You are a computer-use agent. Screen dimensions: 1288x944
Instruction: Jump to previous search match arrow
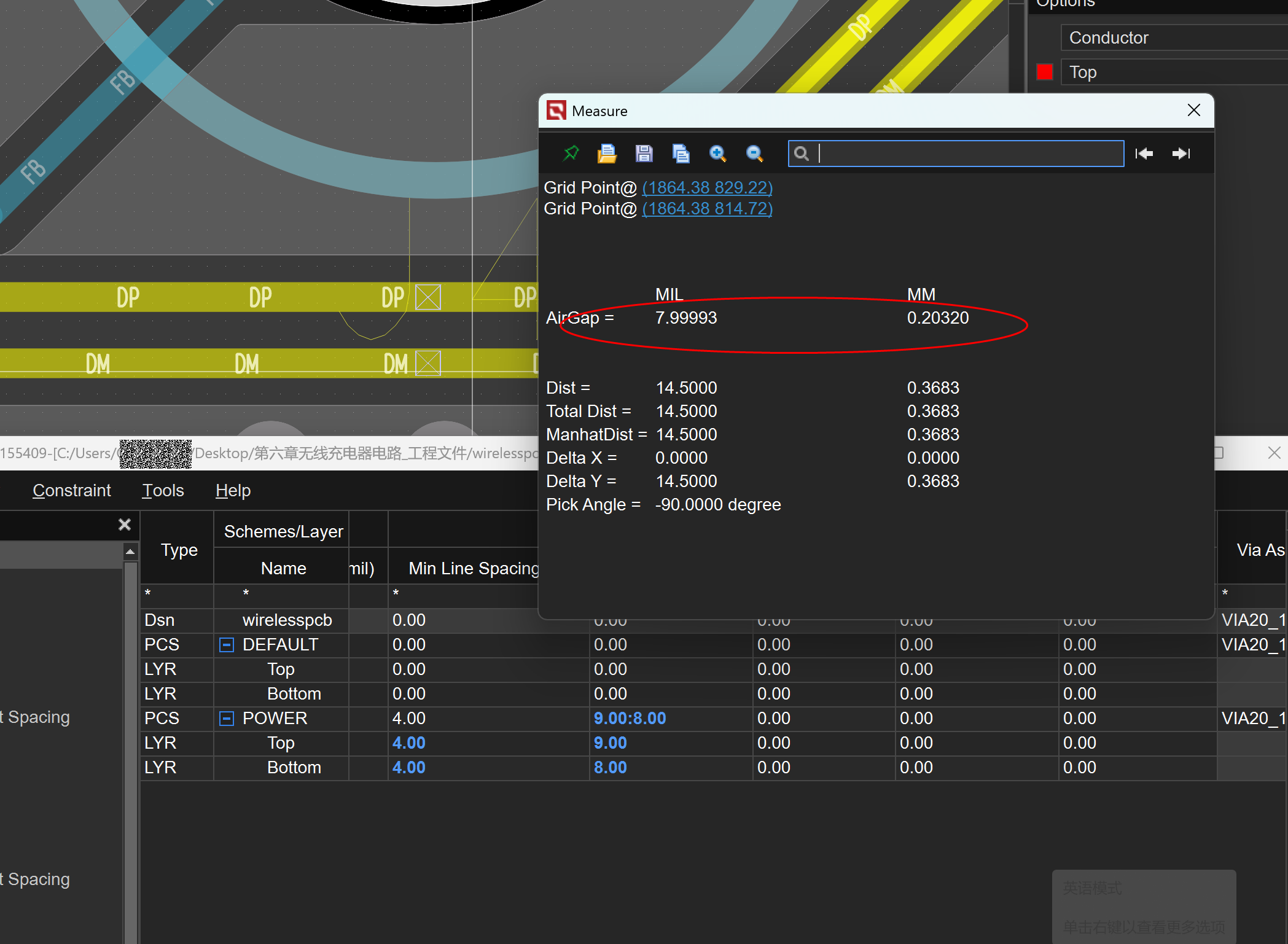pos(1144,154)
